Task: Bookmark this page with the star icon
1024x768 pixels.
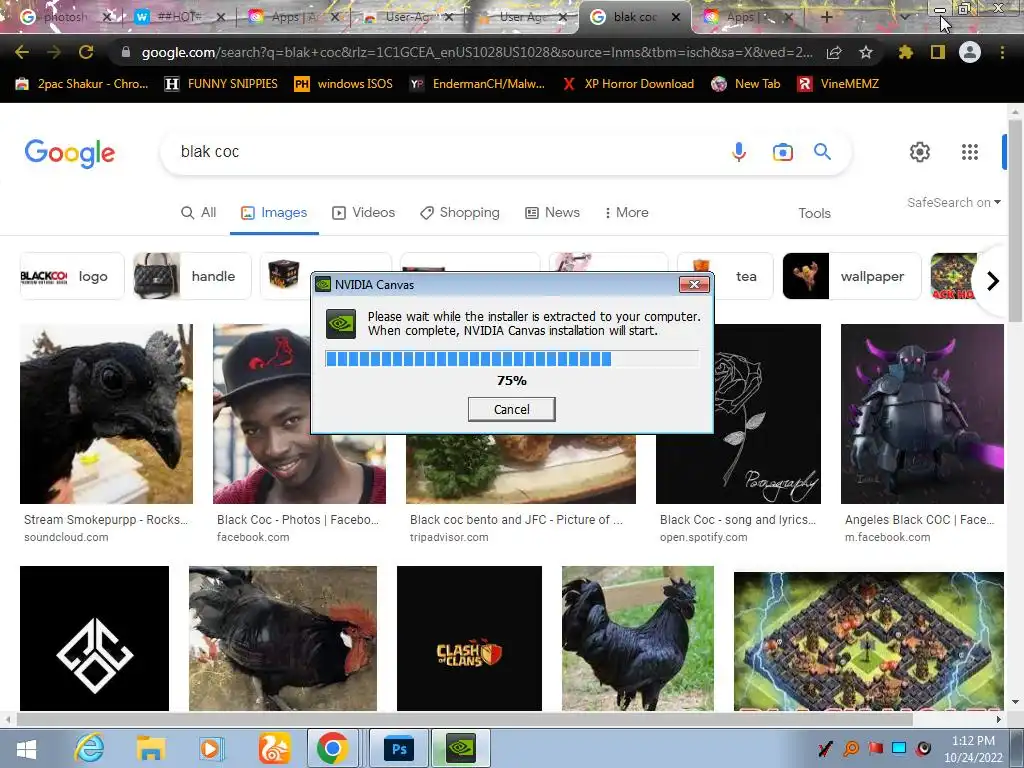Action: 866,52
